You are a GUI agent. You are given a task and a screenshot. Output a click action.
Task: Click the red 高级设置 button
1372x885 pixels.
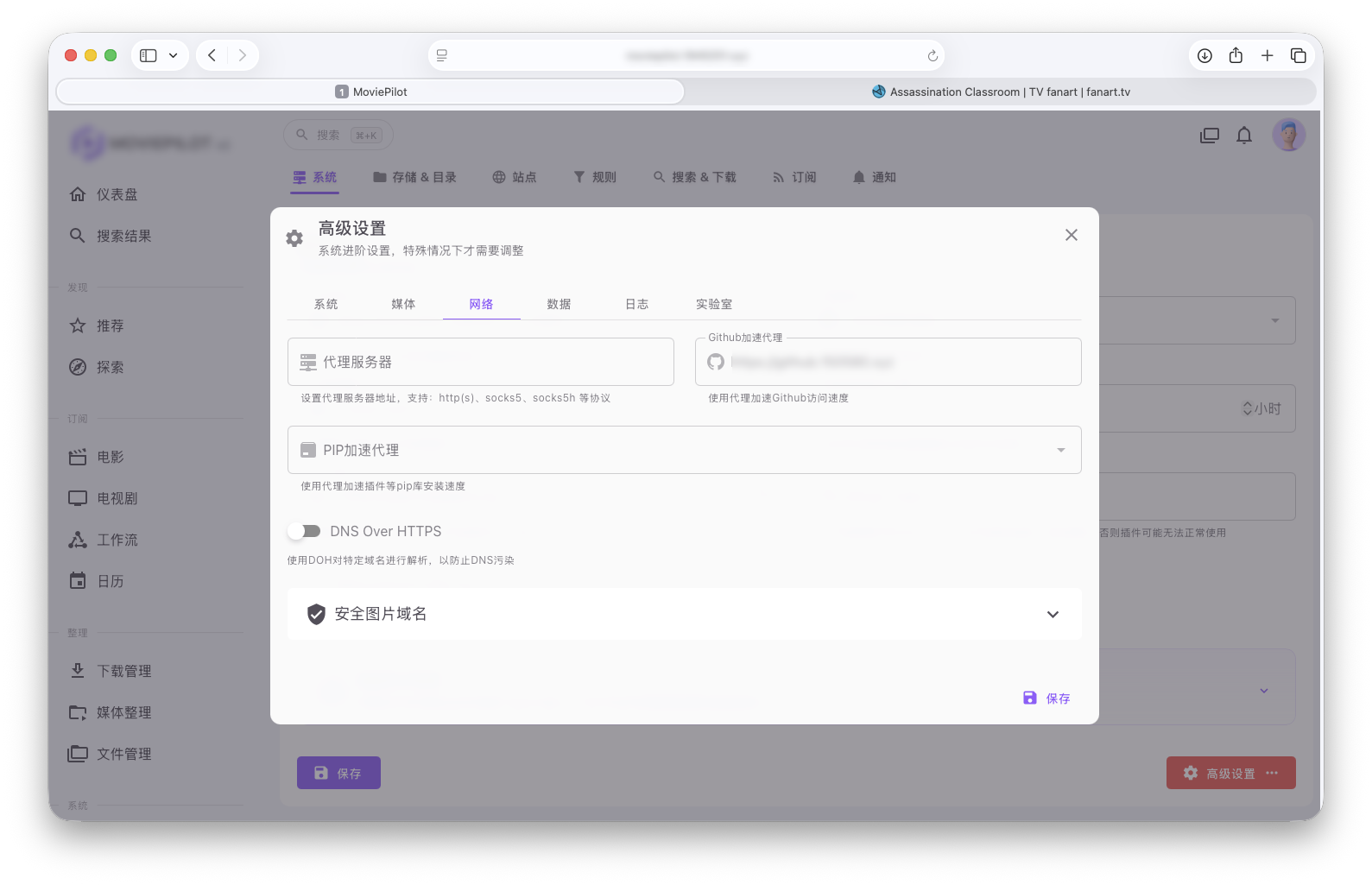tap(1230, 773)
